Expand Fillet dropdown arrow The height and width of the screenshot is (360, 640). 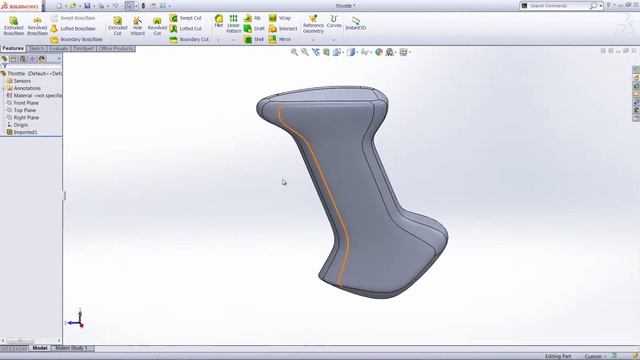pyautogui.click(x=219, y=40)
